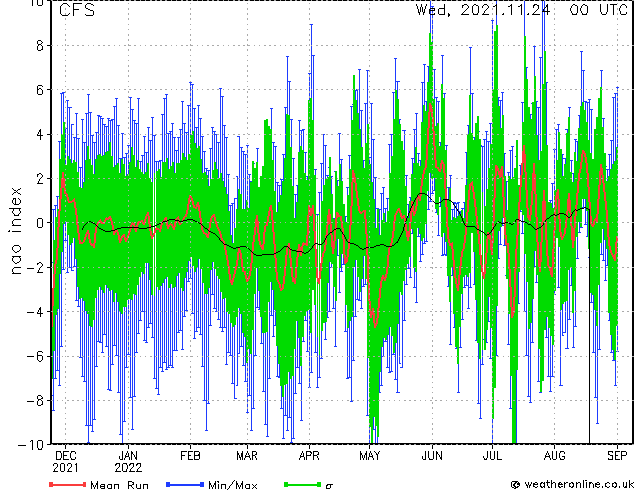
Task: Click the y-axis value 2
Action: [x=40, y=178]
